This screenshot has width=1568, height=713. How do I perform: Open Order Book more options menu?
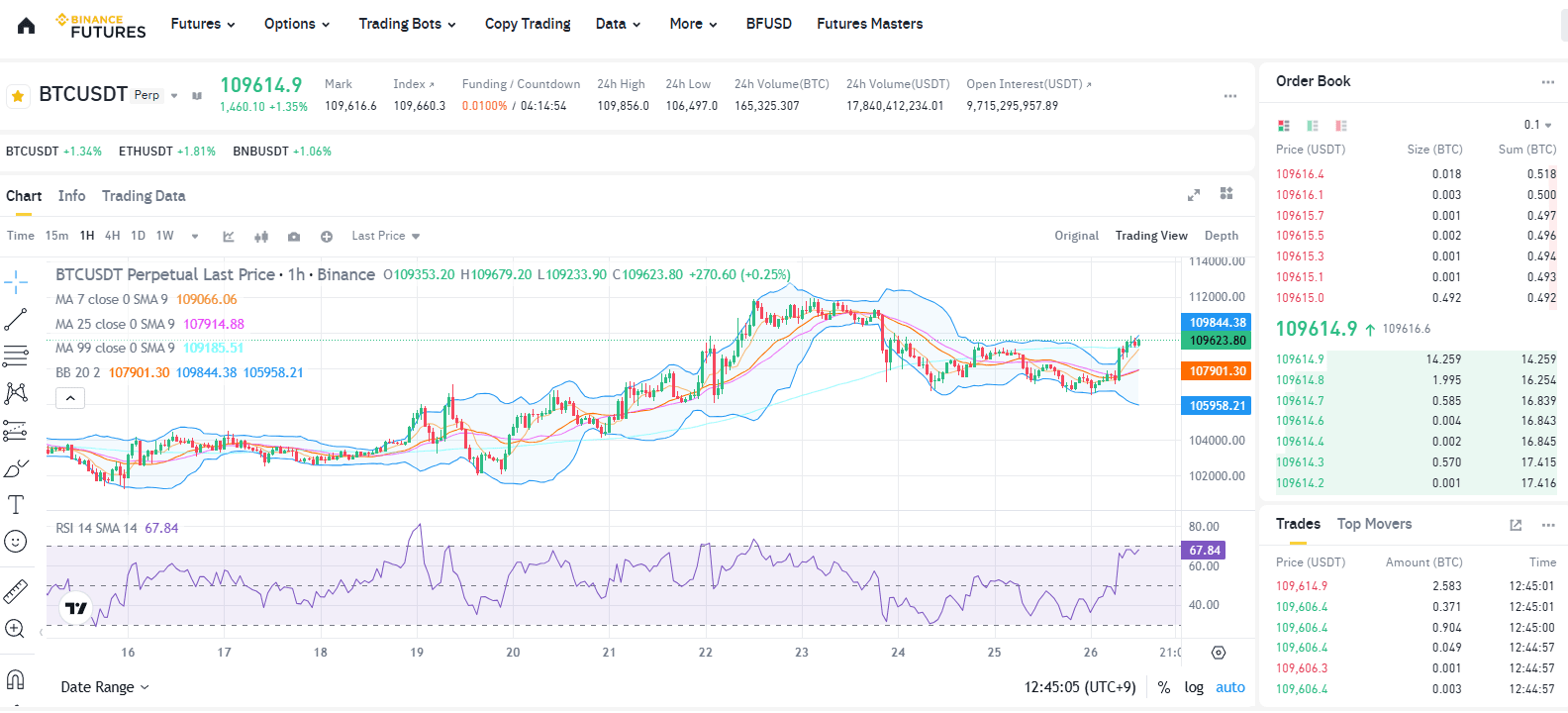click(1548, 82)
